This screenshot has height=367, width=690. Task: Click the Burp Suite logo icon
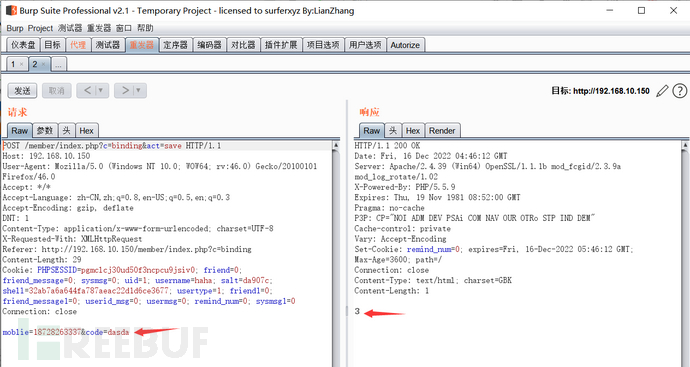[11, 10]
